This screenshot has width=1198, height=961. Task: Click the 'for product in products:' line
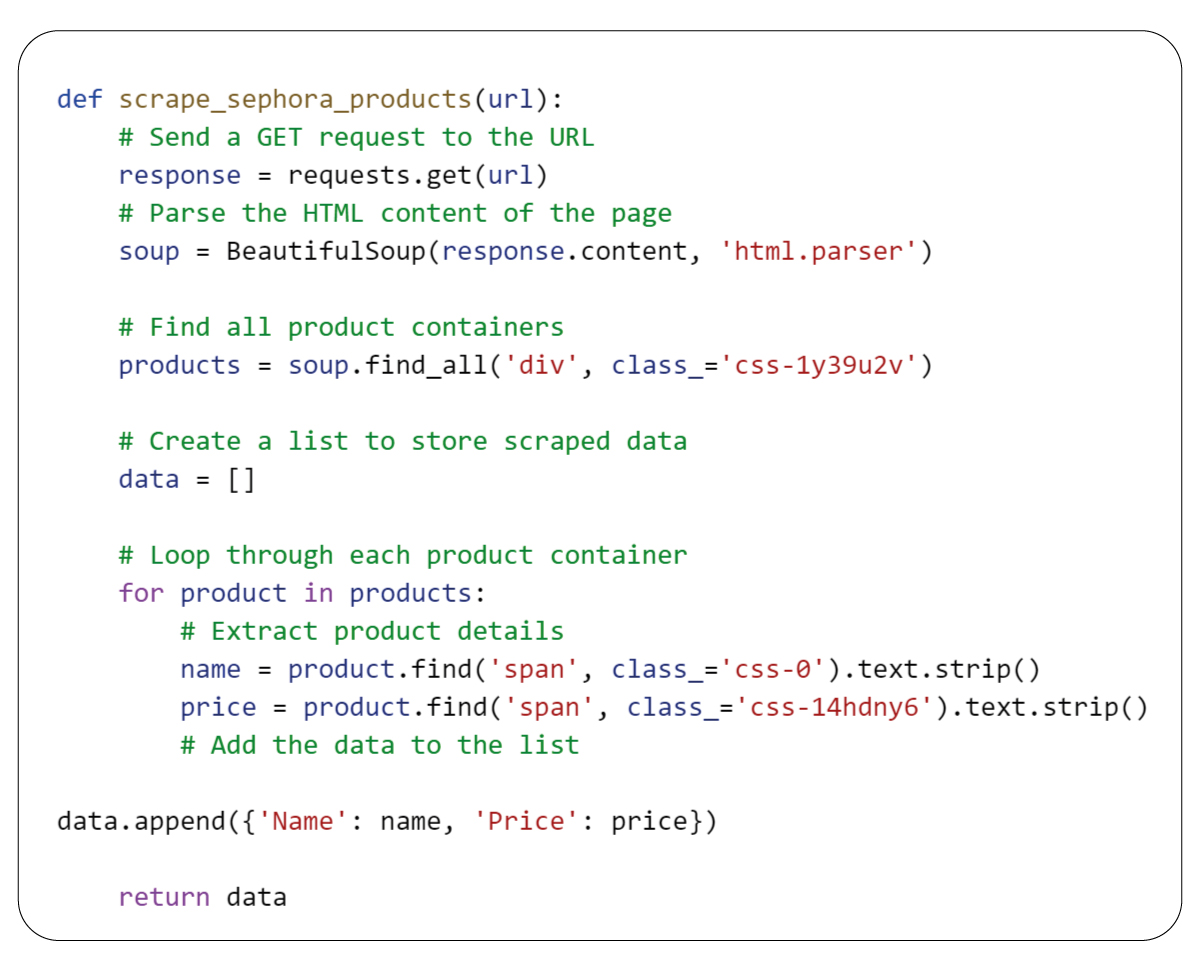point(303,594)
